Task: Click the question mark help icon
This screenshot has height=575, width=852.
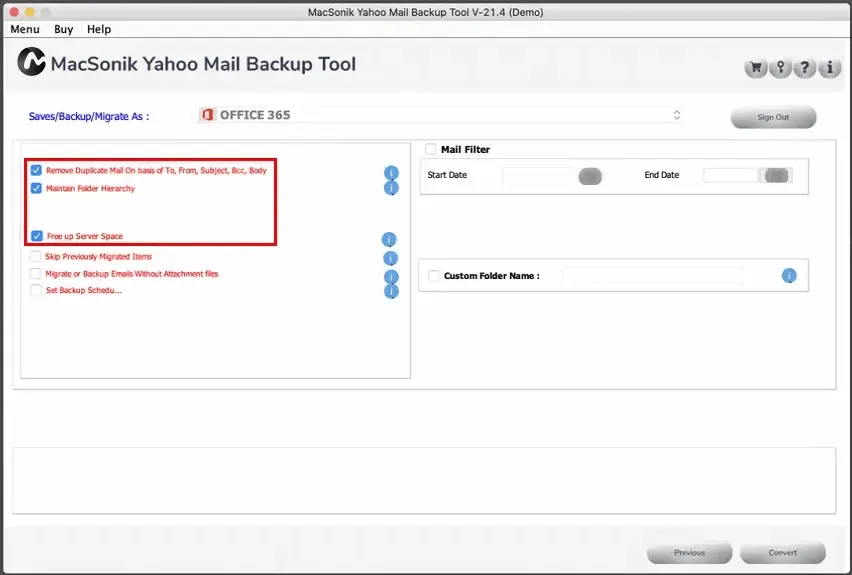Action: tap(805, 68)
